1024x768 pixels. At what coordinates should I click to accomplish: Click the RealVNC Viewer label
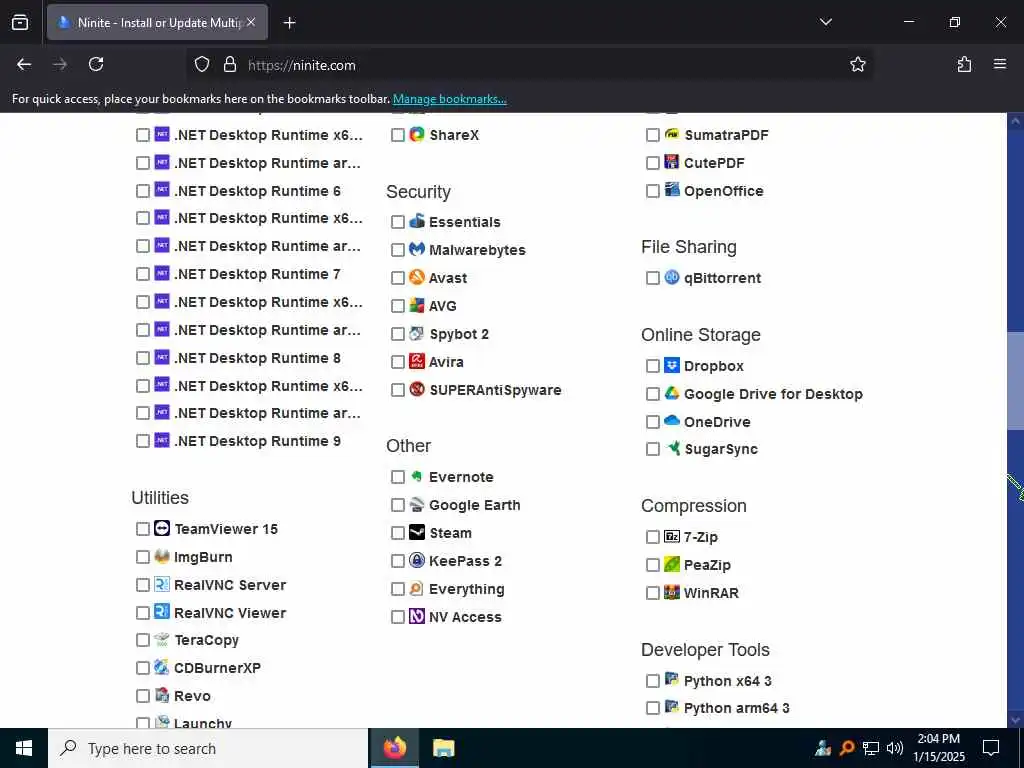[x=230, y=613]
